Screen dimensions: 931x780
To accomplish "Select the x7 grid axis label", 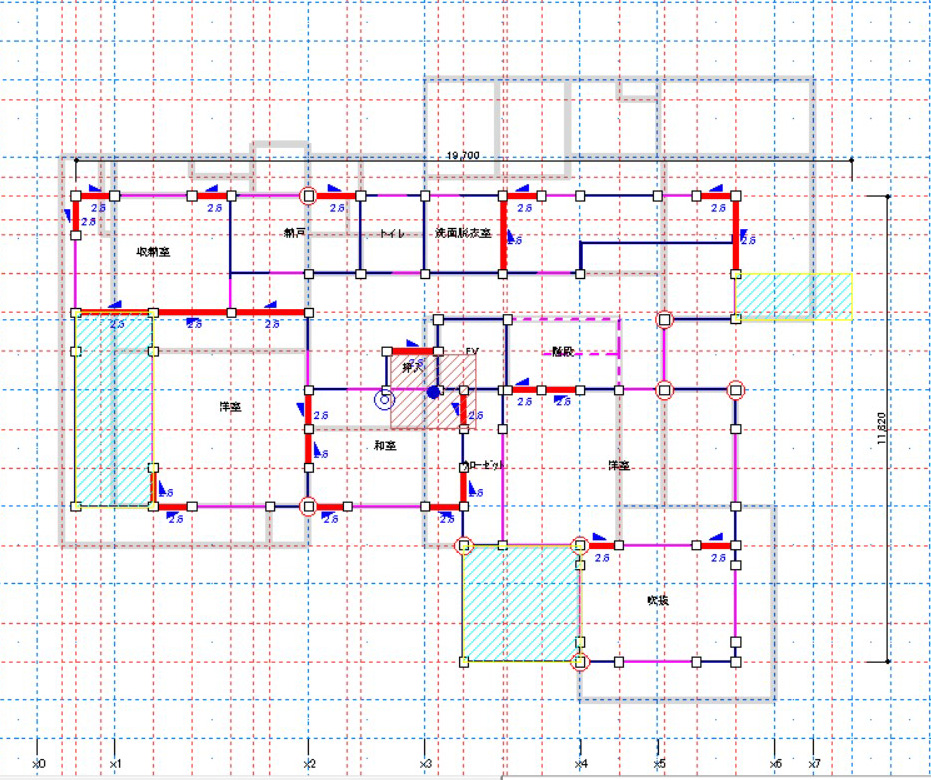I will click(813, 763).
